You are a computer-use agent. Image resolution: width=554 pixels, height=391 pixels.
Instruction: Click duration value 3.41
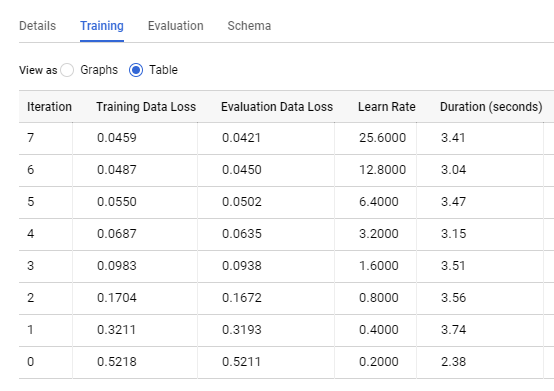(x=453, y=137)
